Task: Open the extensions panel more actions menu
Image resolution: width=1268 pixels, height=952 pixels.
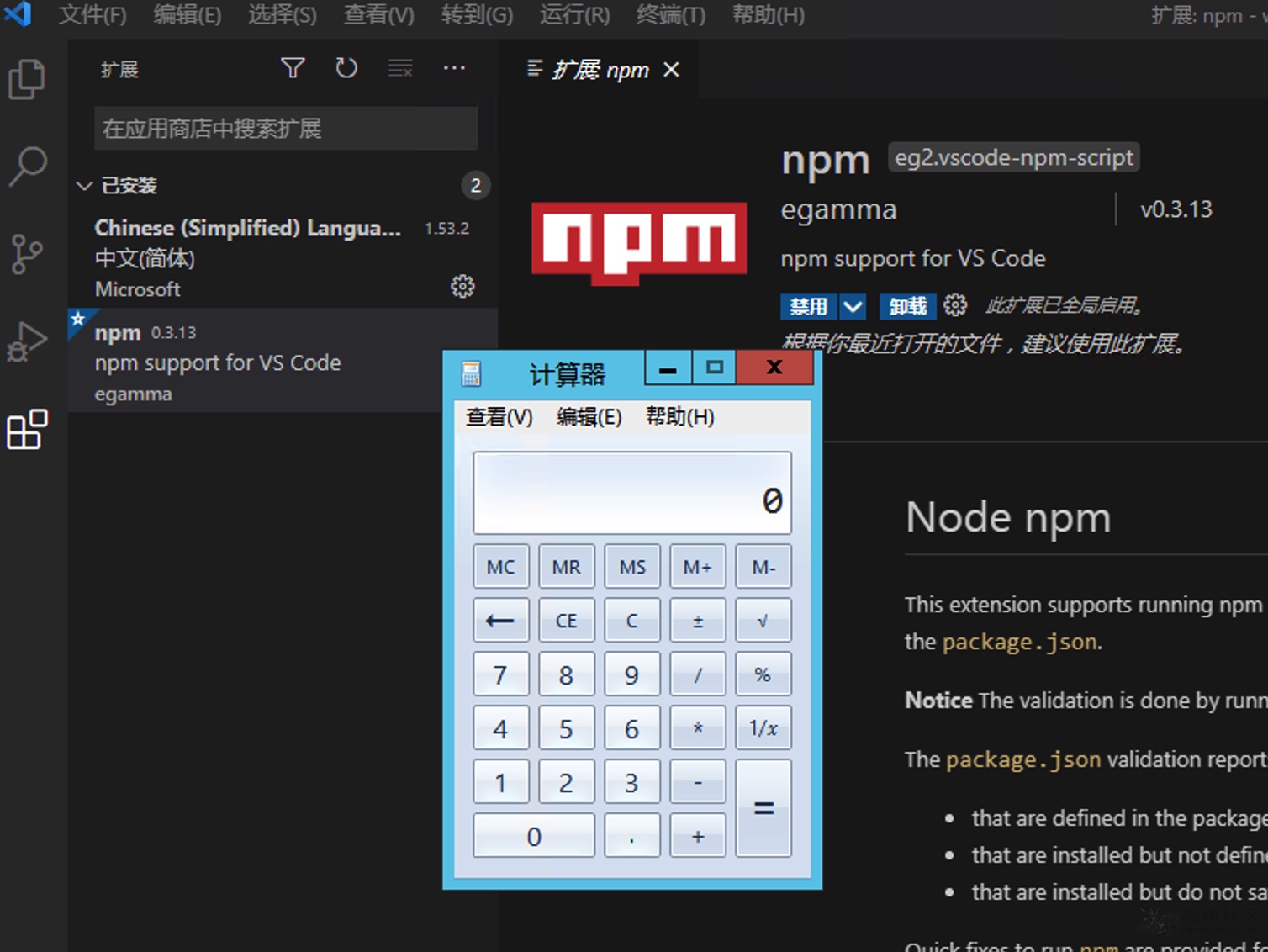Action: 454,68
